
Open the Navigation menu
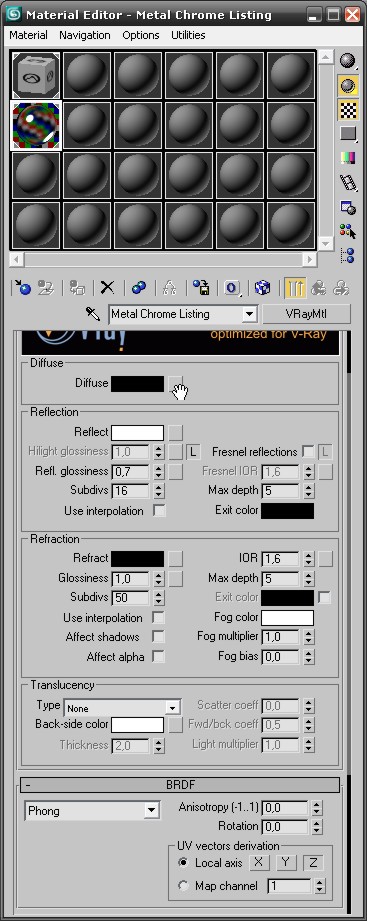tap(85, 35)
